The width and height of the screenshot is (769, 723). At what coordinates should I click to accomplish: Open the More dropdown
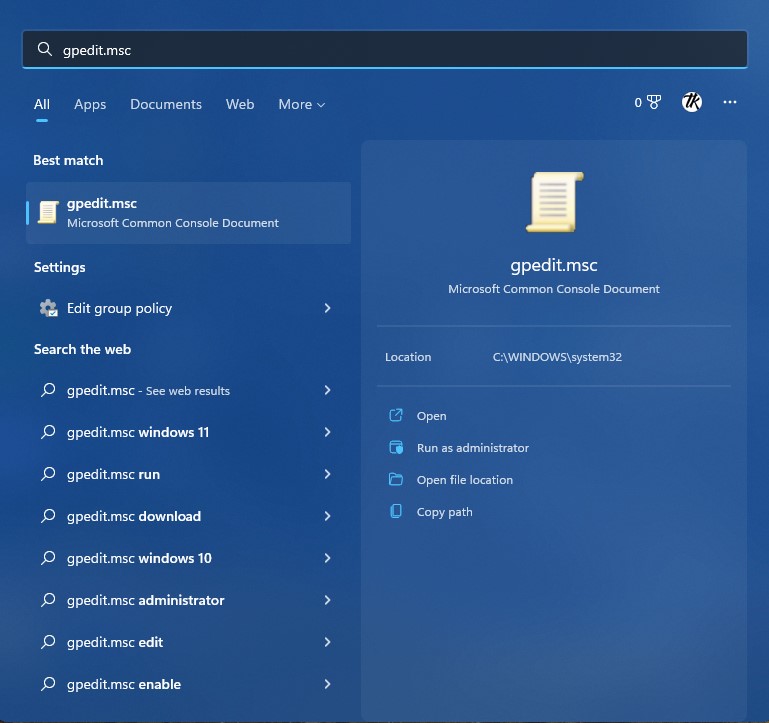click(302, 104)
